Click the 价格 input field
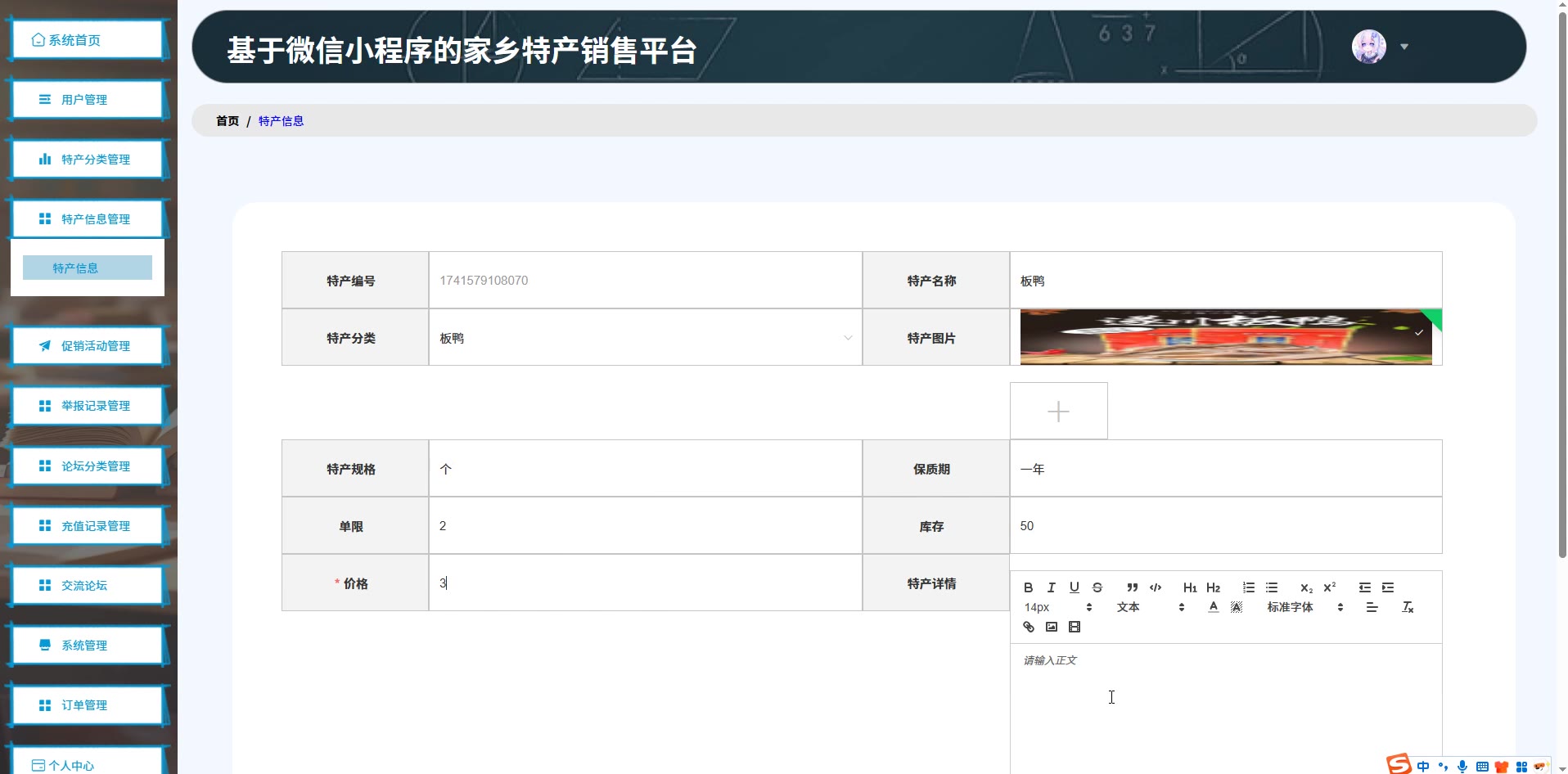The image size is (1568, 774). pos(646,583)
